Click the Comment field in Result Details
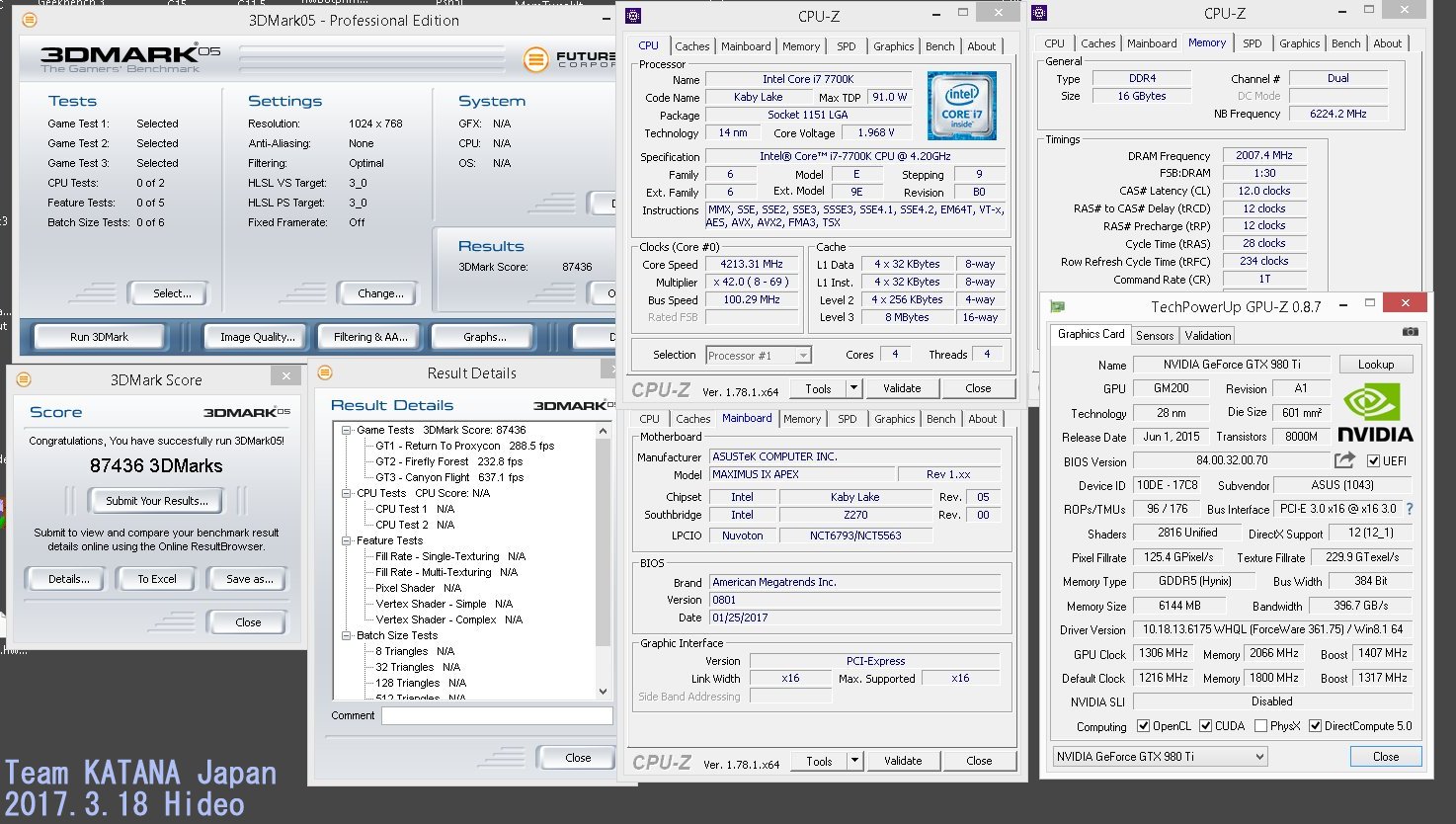 coord(497,715)
